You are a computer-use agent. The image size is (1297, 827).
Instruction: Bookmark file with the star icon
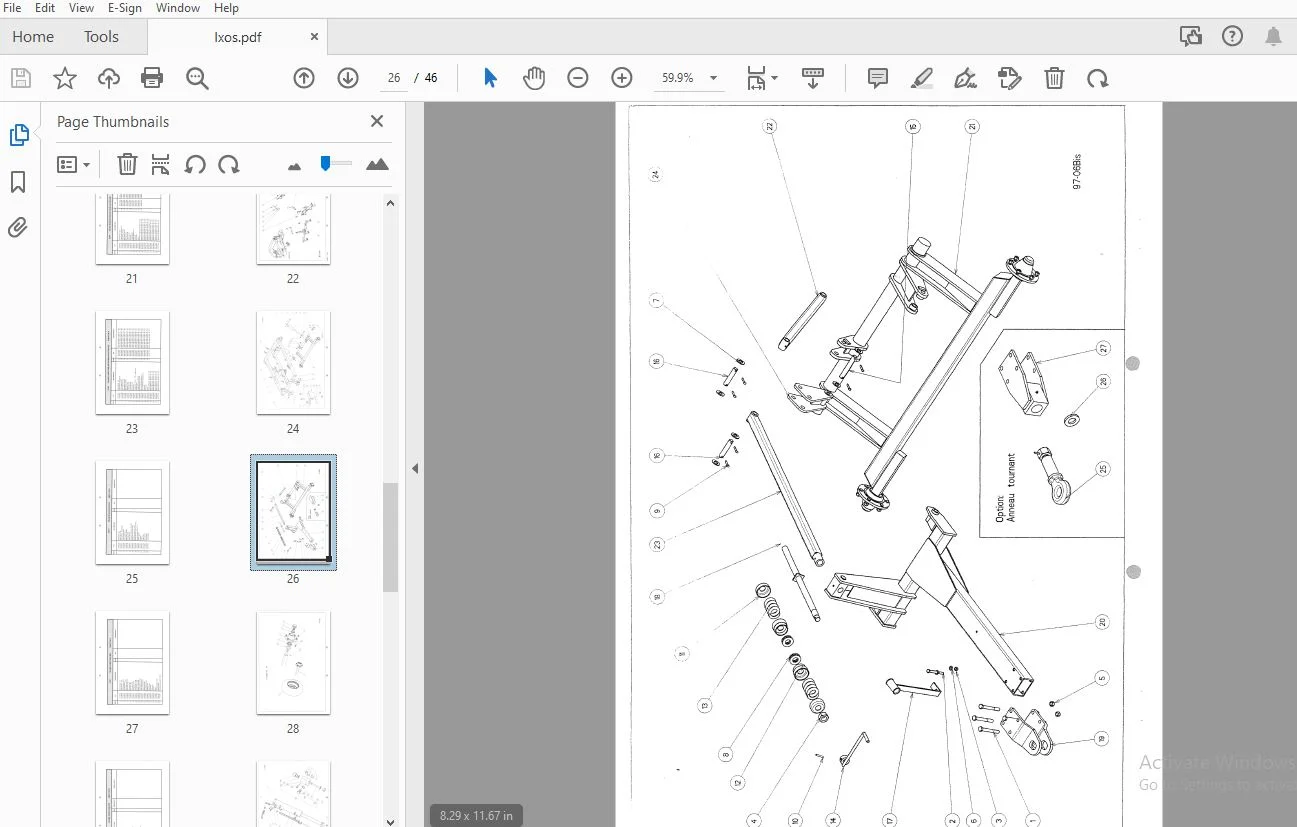[x=65, y=78]
